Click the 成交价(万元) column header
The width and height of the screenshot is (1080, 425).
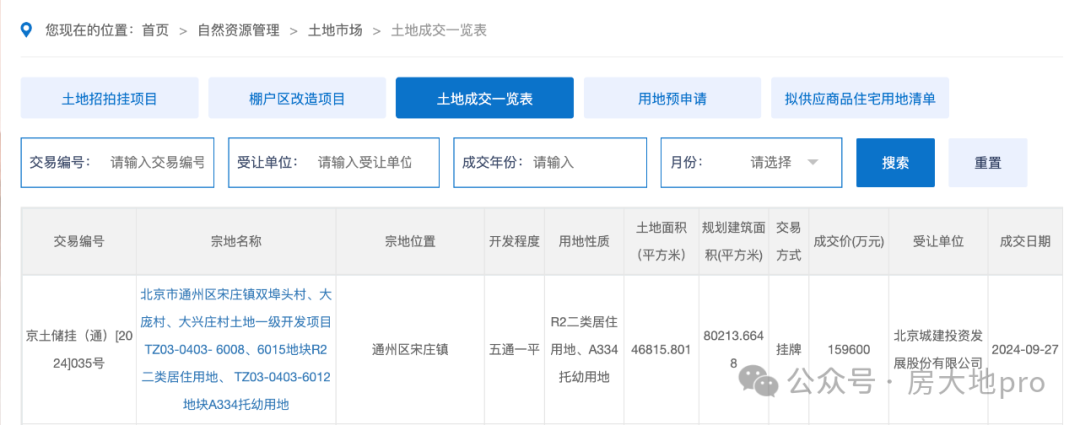click(849, 242)
